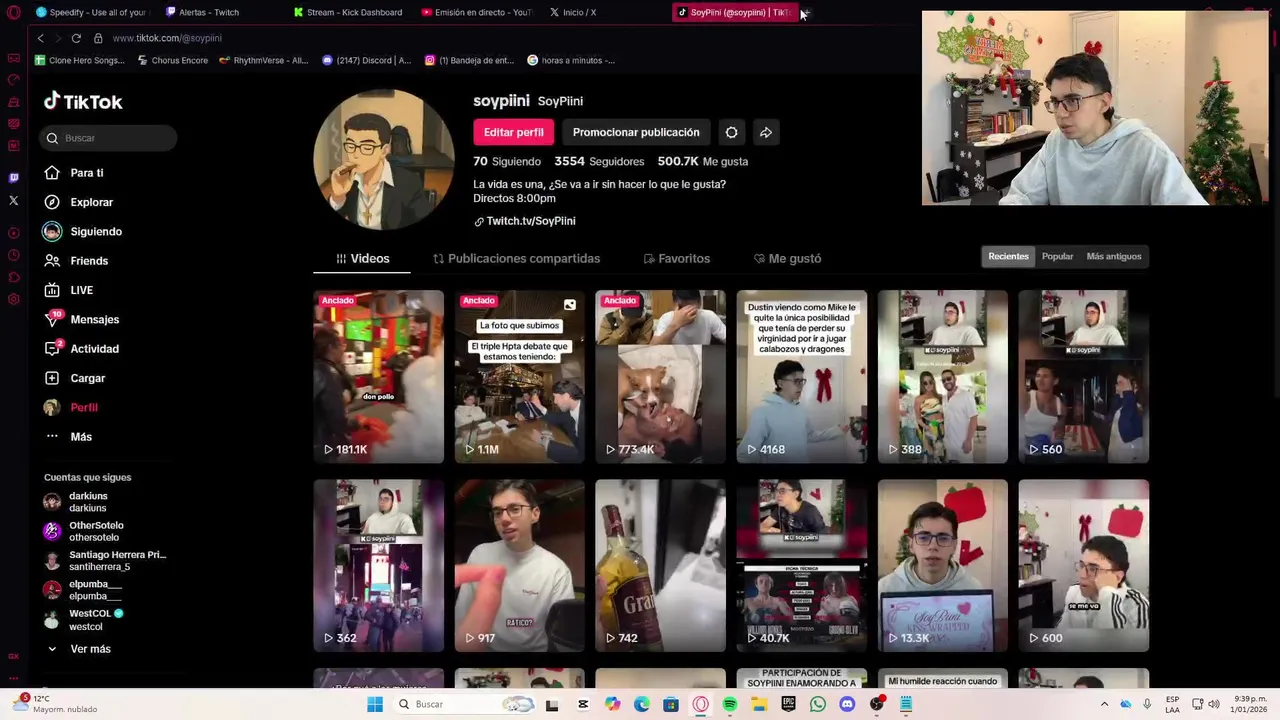Image resolution: width=1280 pixels, height=720 pixels.
Task: Open Microsoft Edge from taskbar
Action: 642,704
